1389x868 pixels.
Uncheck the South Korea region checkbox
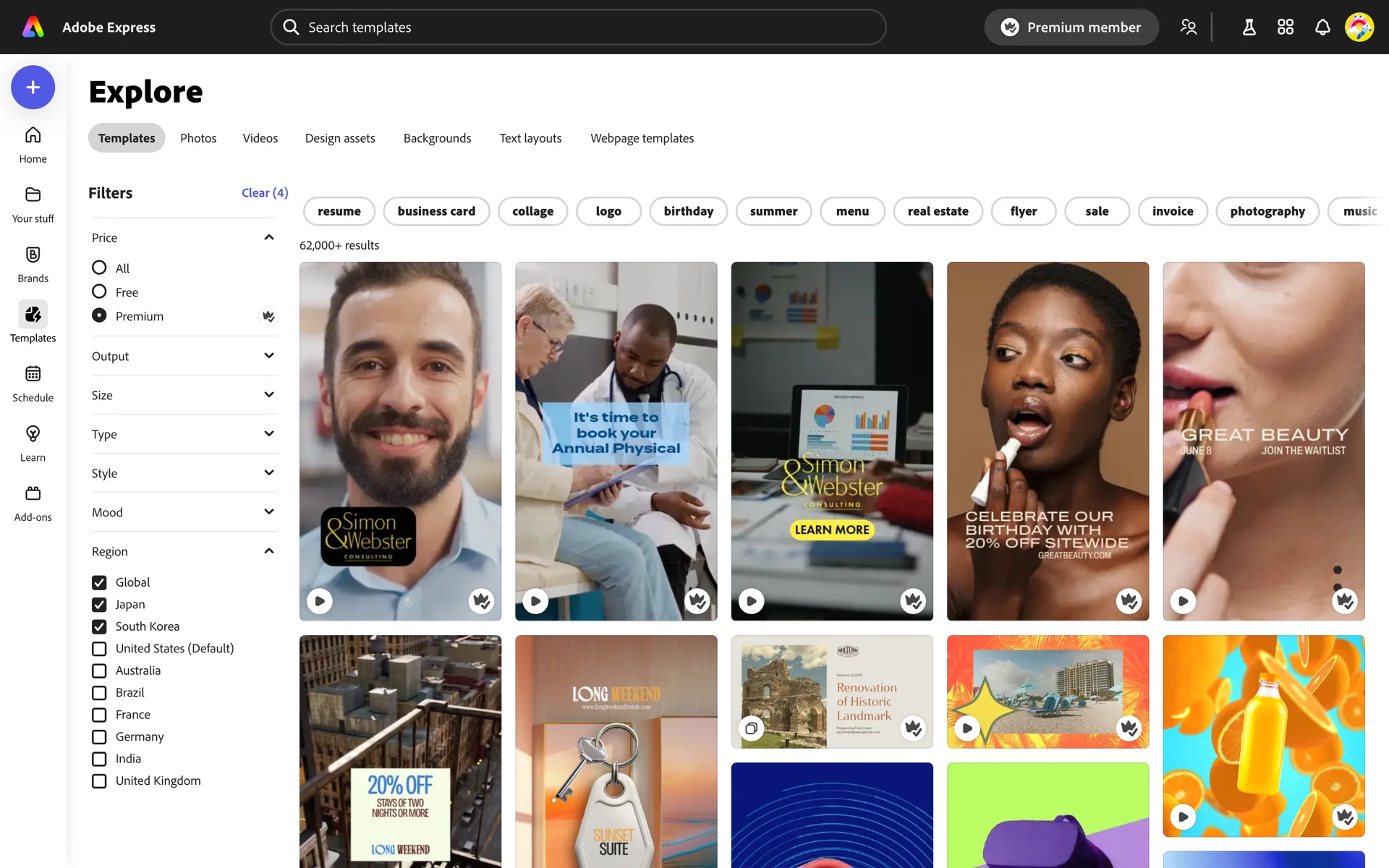click(99, 626)
